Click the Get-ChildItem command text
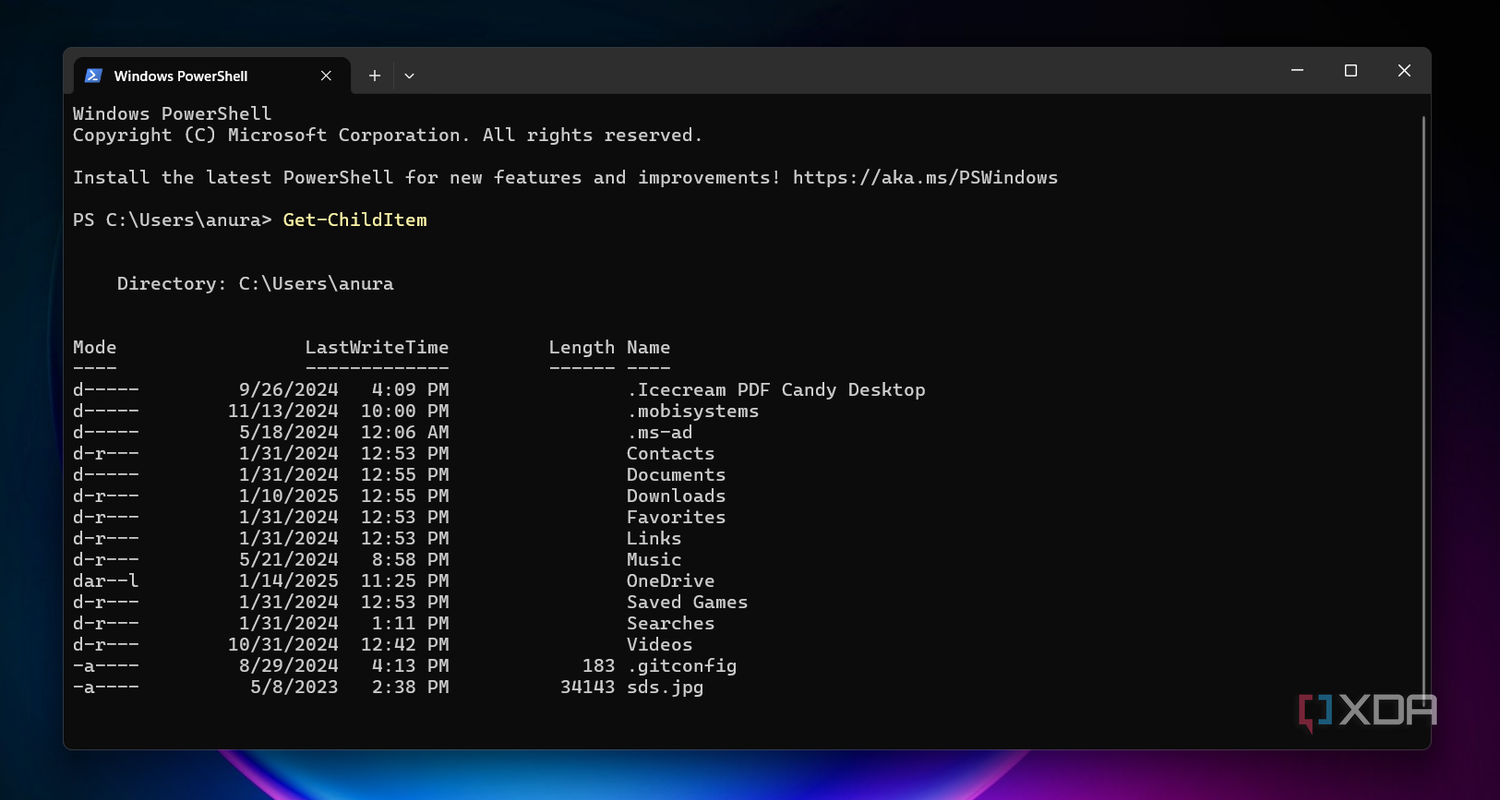The width and height of the screenshot is (1500, 800). [x=355, y=220]
